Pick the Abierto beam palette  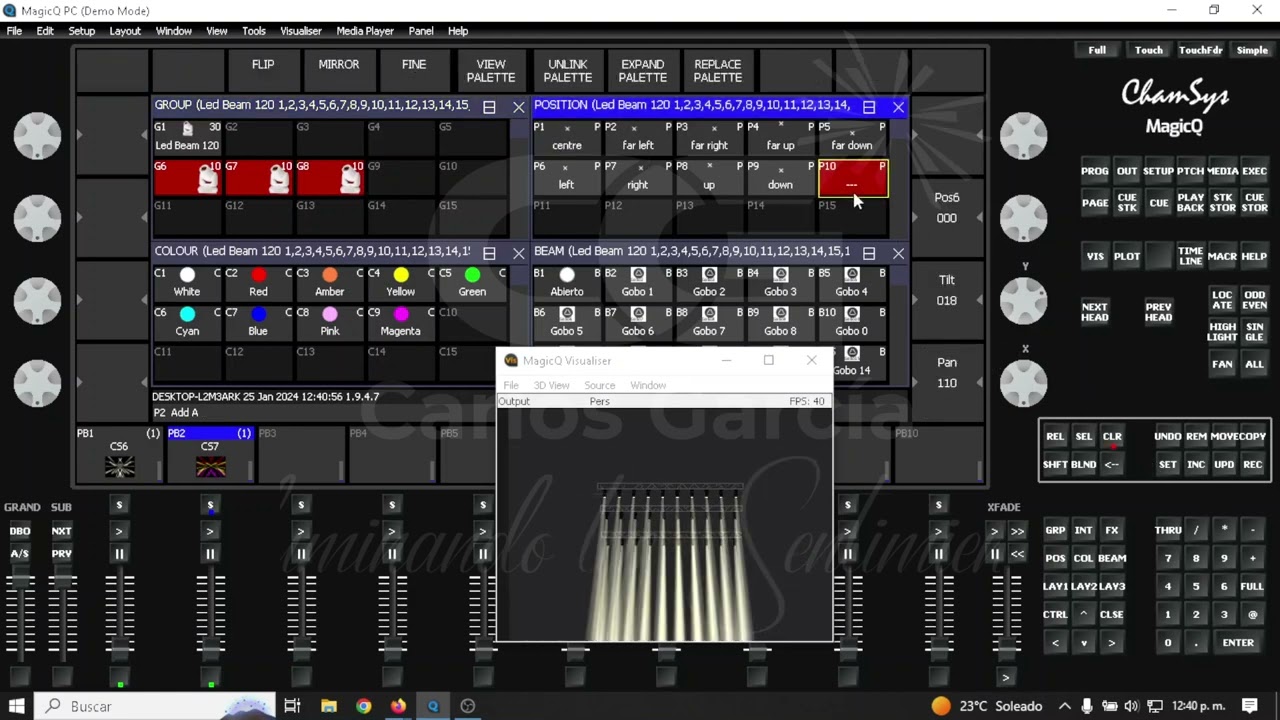(x=567, y=282)
